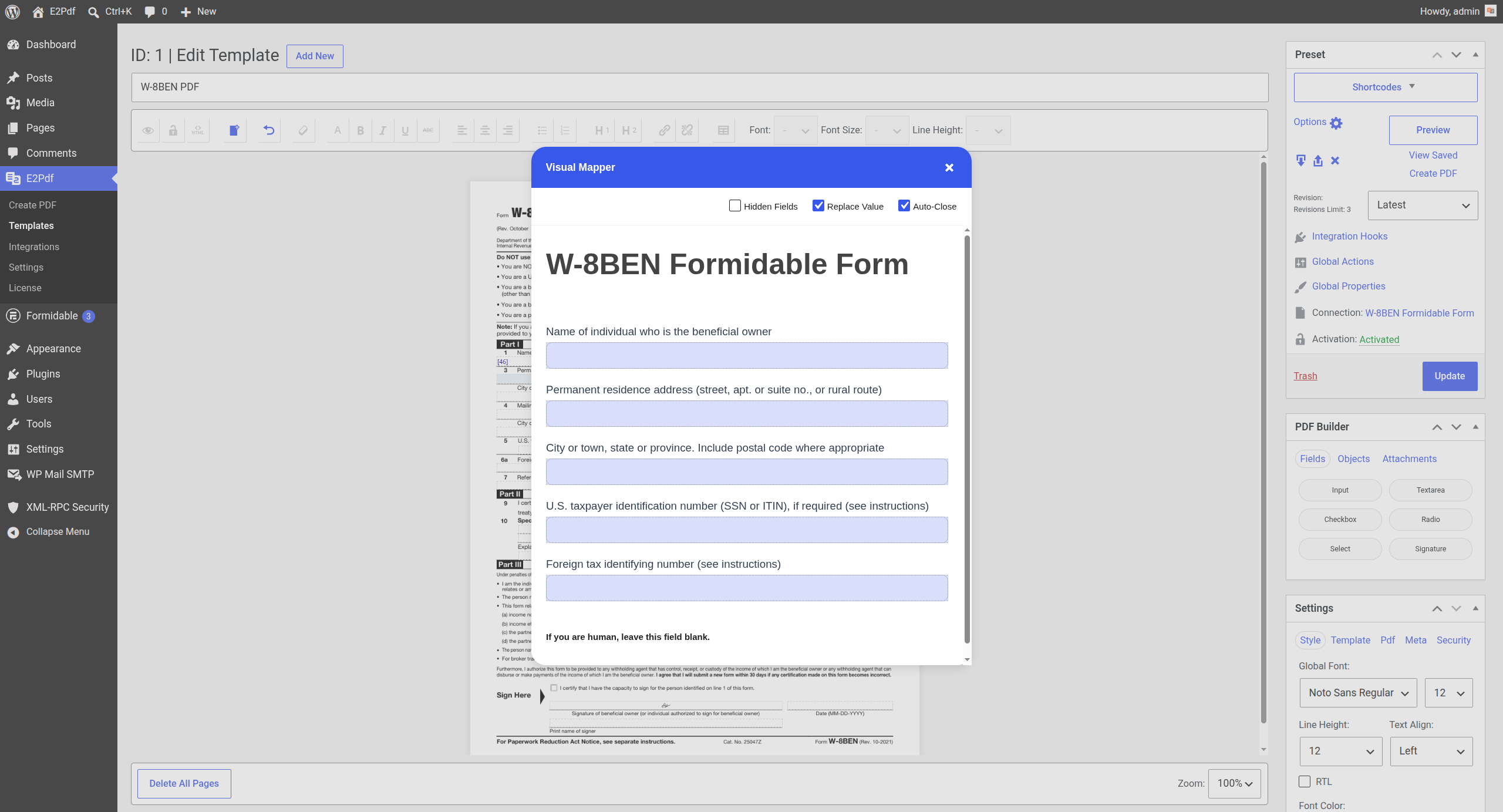The height and width of the screenshot is (812, 1503).
Task: Click the eraser icon in the toolbar
Action: [303, 130]
